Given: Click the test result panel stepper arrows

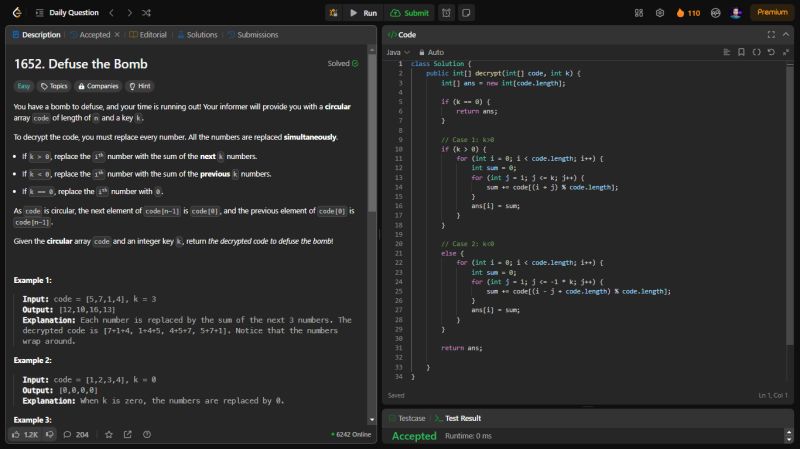Looking at the screenshot, I should pos(789,436).
